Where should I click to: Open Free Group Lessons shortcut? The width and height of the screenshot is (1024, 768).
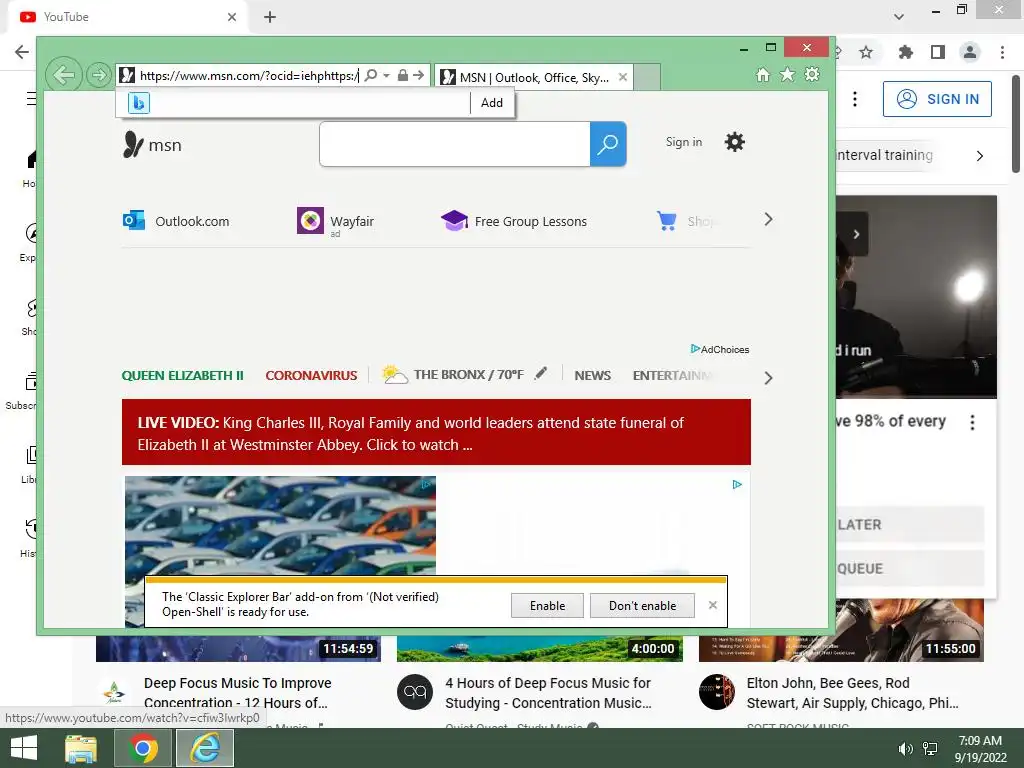[514, 221]
